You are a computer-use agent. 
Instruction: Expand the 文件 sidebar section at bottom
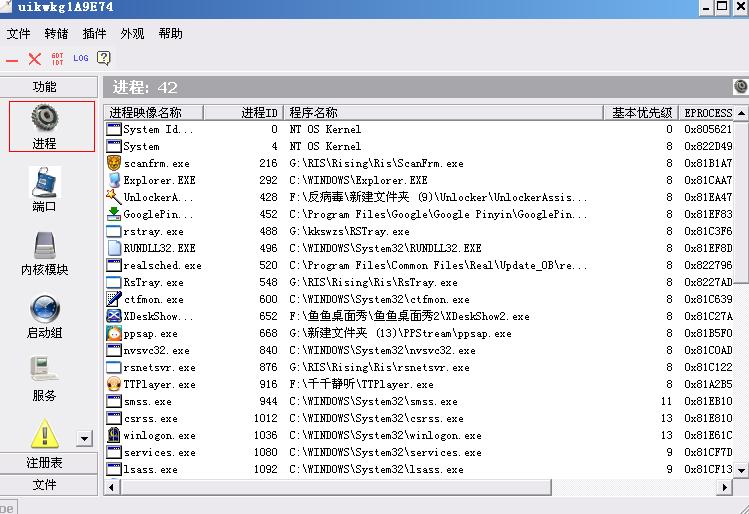48,484
